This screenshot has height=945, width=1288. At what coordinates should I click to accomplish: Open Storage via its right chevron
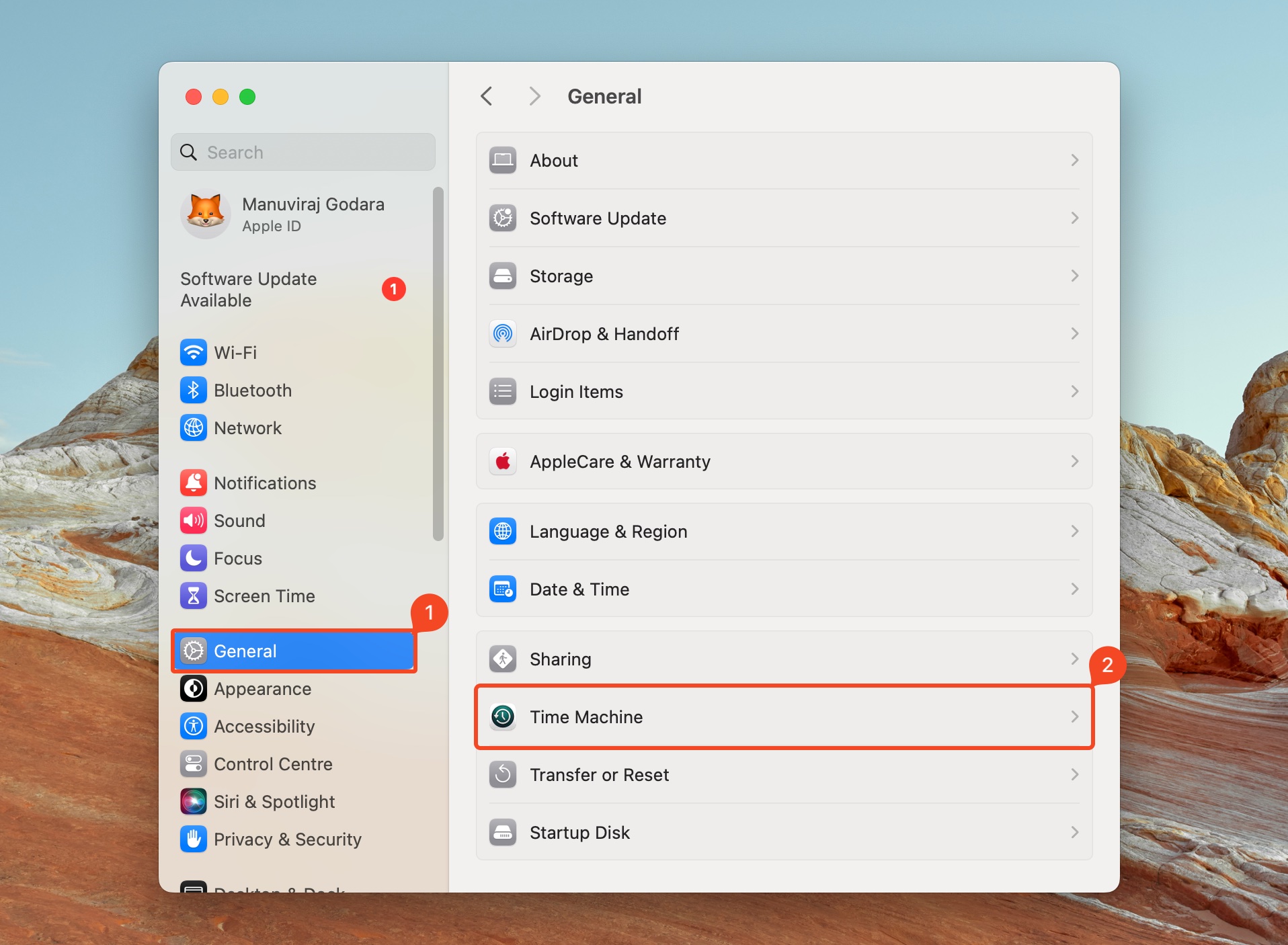[x=1074, y=276]
